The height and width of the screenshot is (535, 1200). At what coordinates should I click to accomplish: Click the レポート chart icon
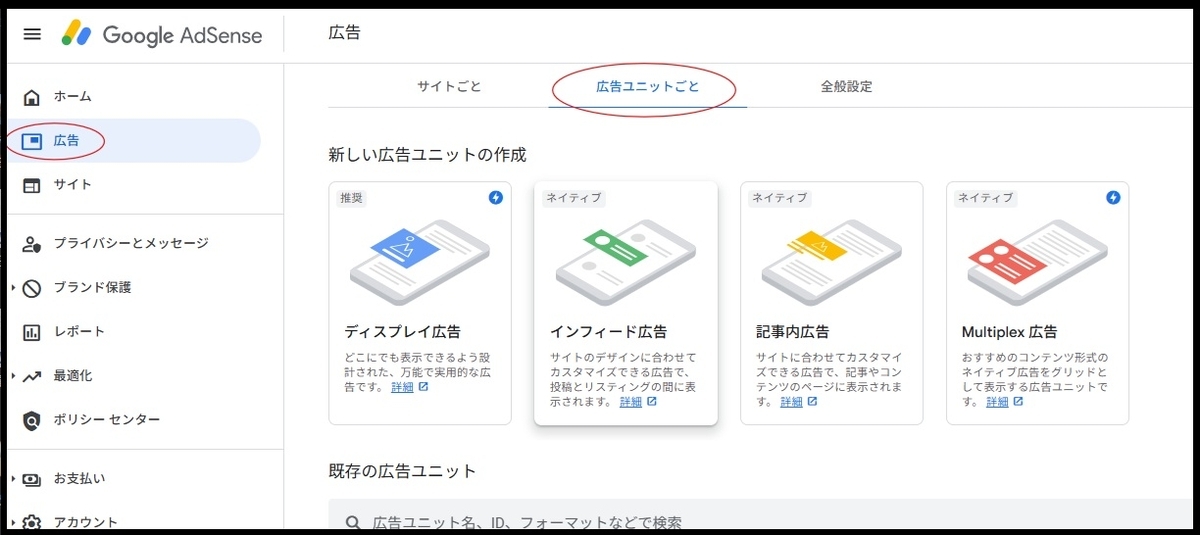tap(32, 332)
